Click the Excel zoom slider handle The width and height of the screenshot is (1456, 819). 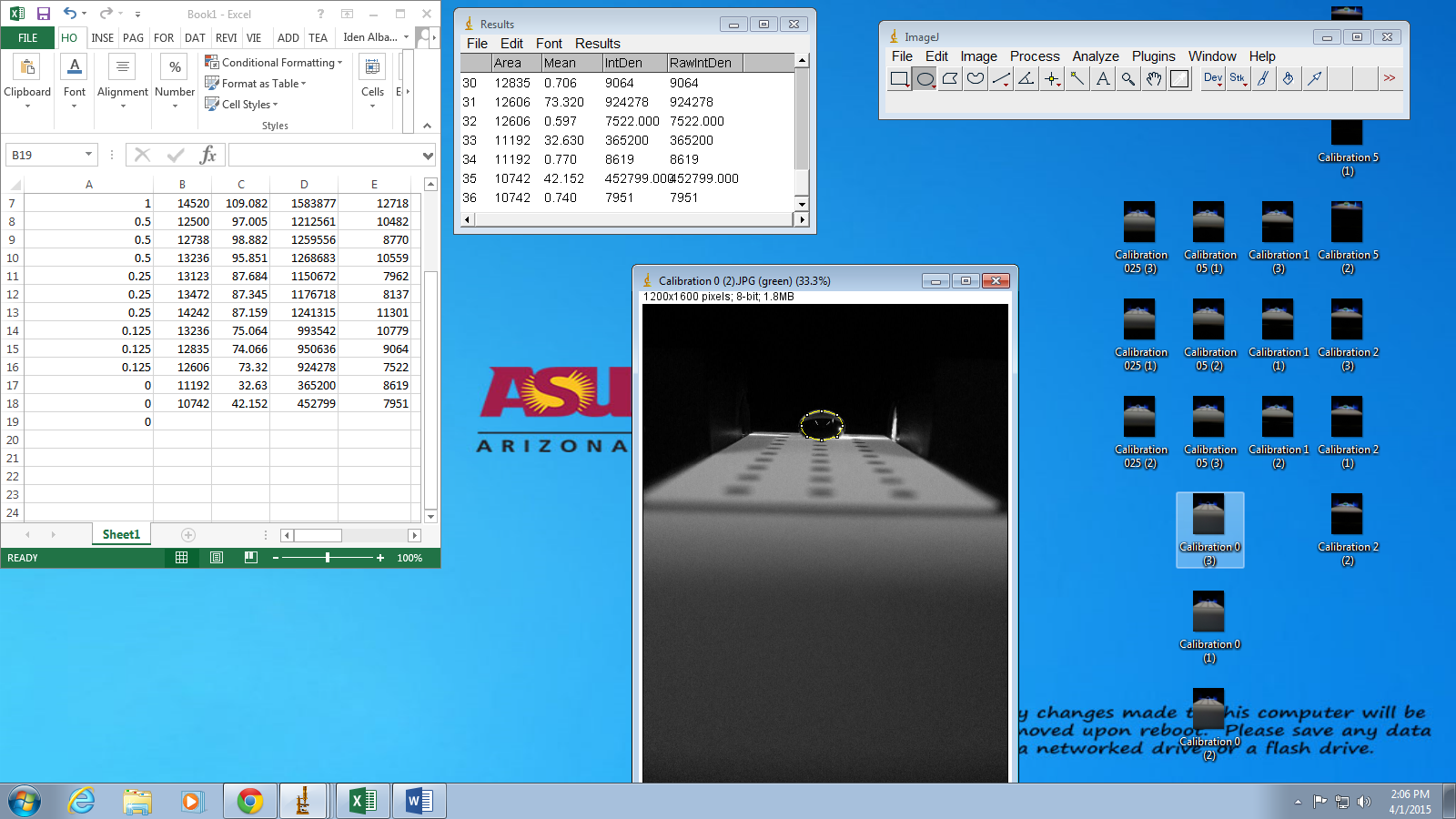click(x=328, y=558)
